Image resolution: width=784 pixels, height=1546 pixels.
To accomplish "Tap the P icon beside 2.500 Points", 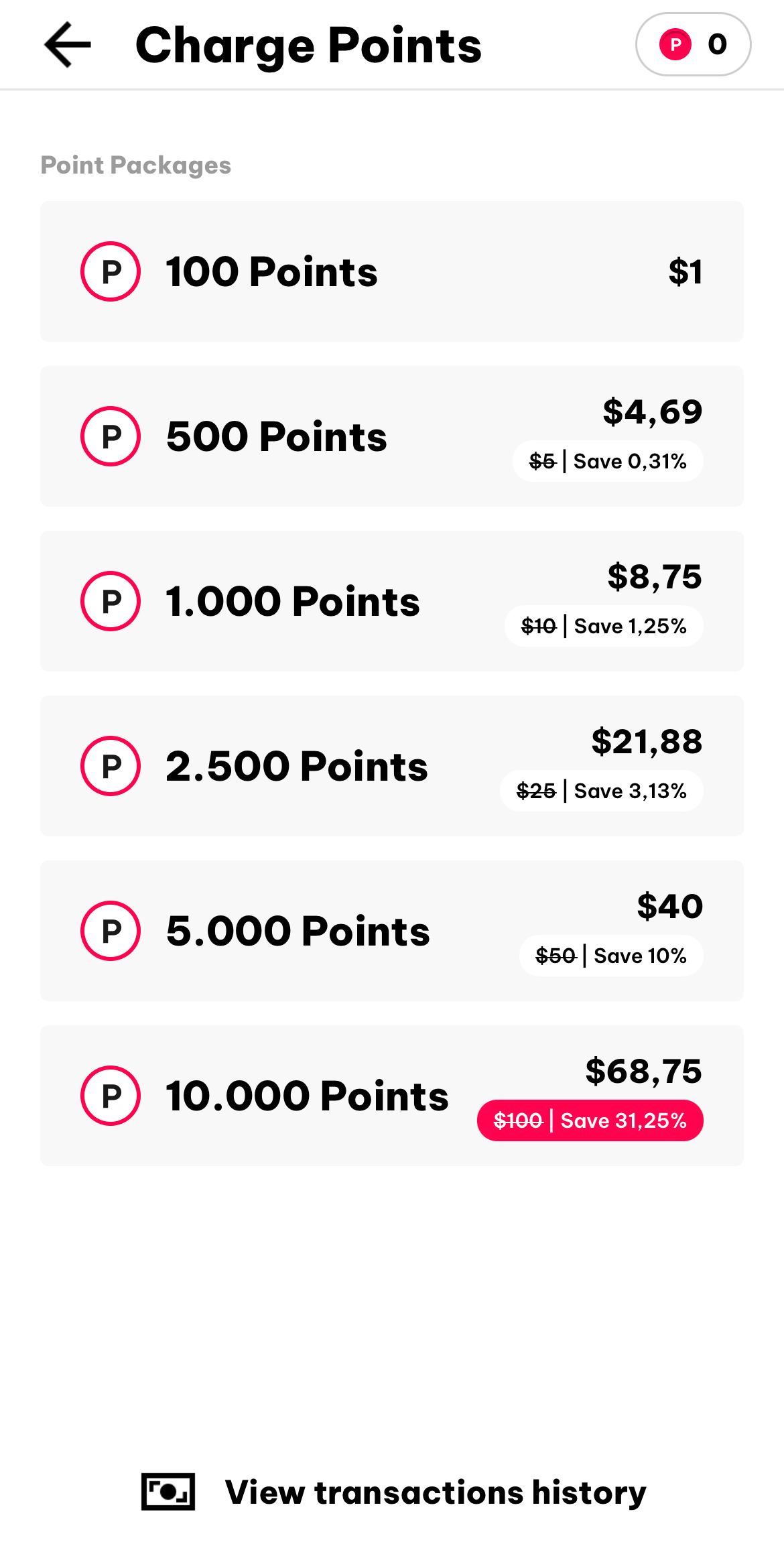I will tap(111, 766).
